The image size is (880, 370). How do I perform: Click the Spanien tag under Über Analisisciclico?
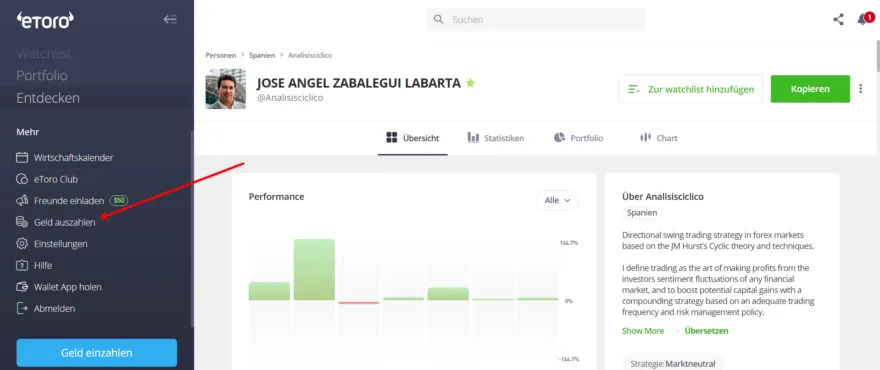[x=642, y=213]
